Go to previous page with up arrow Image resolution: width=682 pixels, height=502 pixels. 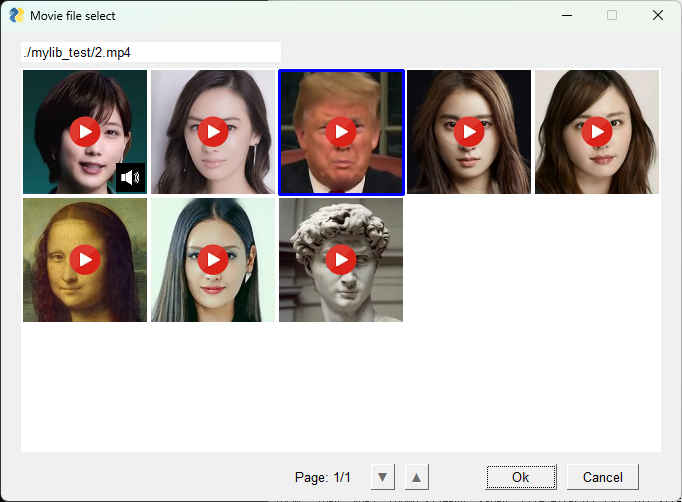417,477
